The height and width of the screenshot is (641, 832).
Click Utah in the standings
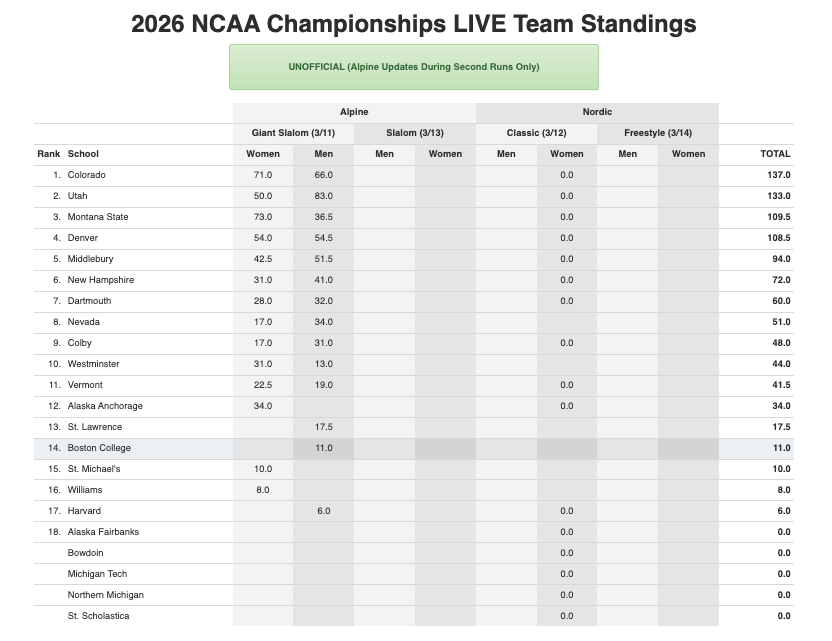(77, 196)
